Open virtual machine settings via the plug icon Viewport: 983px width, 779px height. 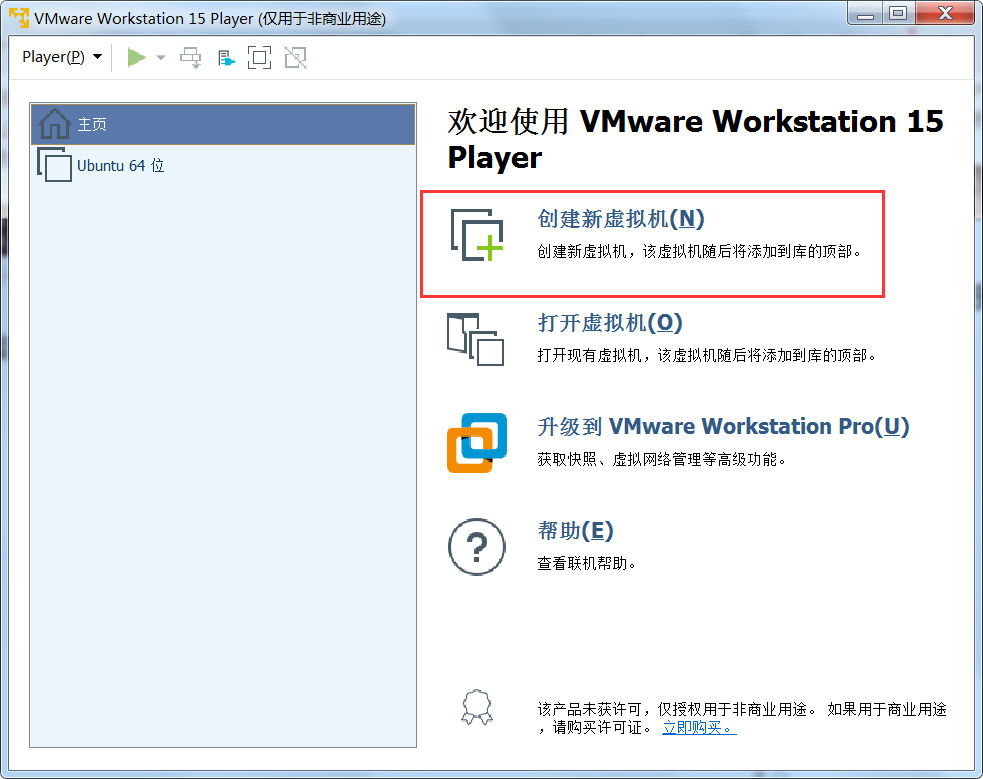click(x=225, y=57)
